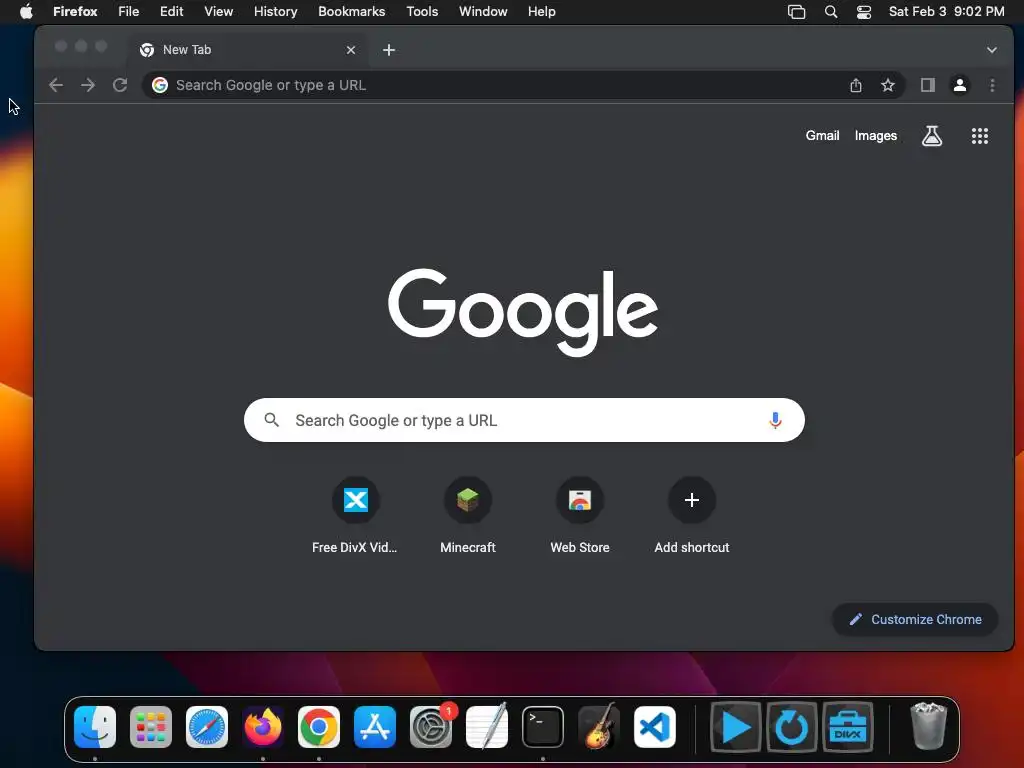Reload the current page
Screen dimensions: 1024x768
point(120,85)
